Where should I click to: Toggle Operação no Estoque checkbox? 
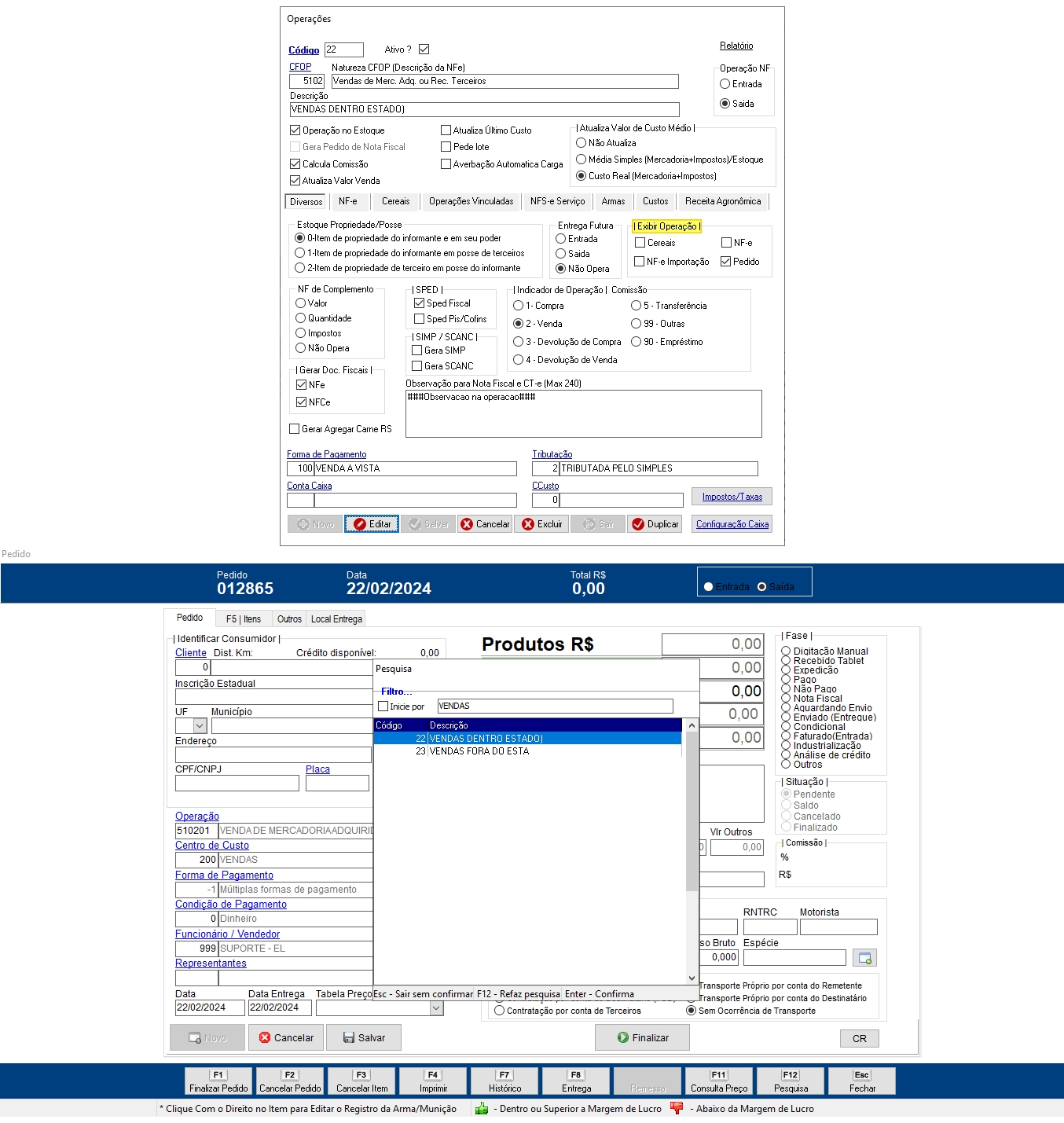(295, 130)
